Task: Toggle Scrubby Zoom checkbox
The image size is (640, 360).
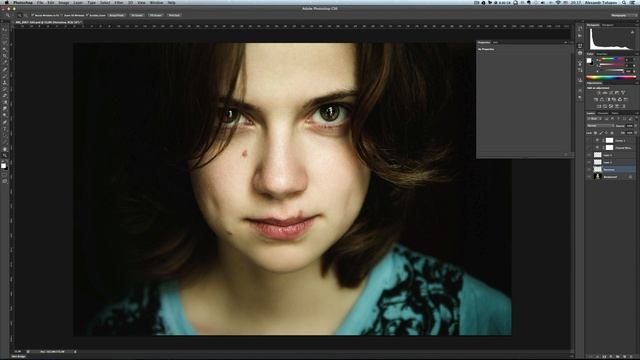Action: (x=87, y=15)
